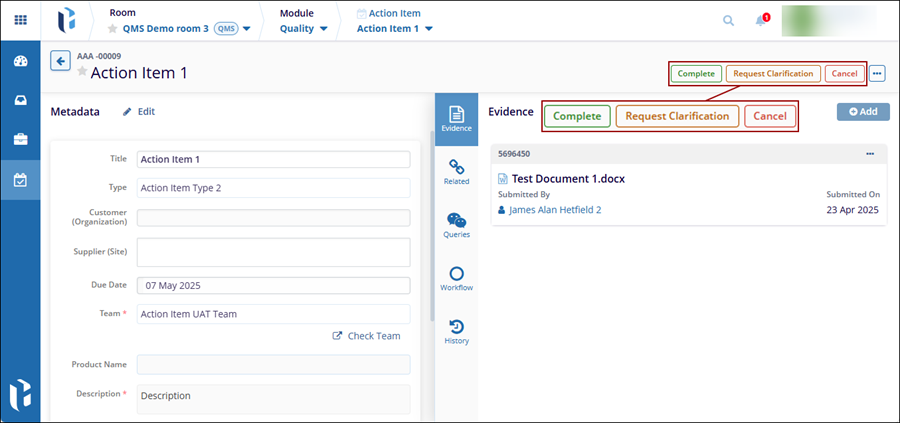
Task: Open the notifications bell
Action: pos(761,21)
